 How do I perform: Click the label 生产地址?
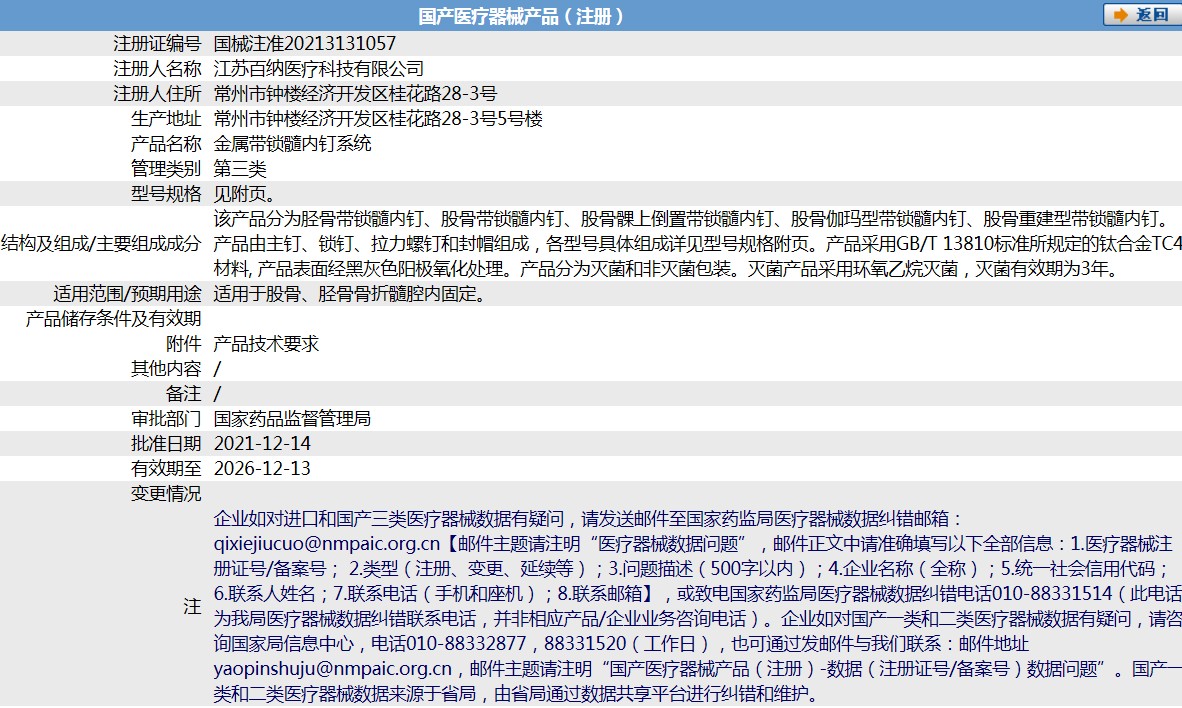(x=167, y=118)
